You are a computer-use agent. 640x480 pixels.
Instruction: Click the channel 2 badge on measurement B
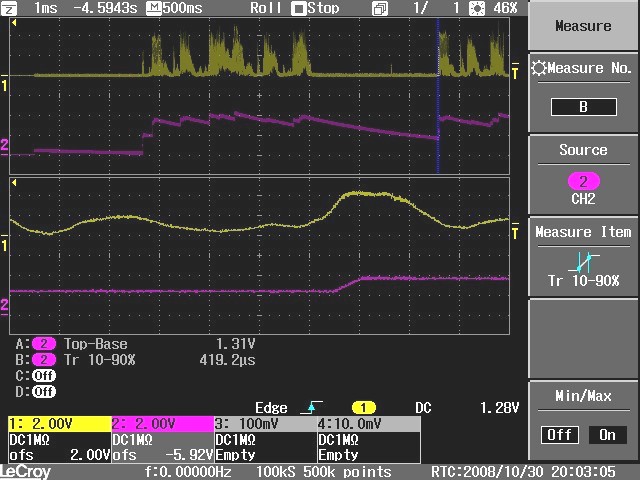(44, 360)
